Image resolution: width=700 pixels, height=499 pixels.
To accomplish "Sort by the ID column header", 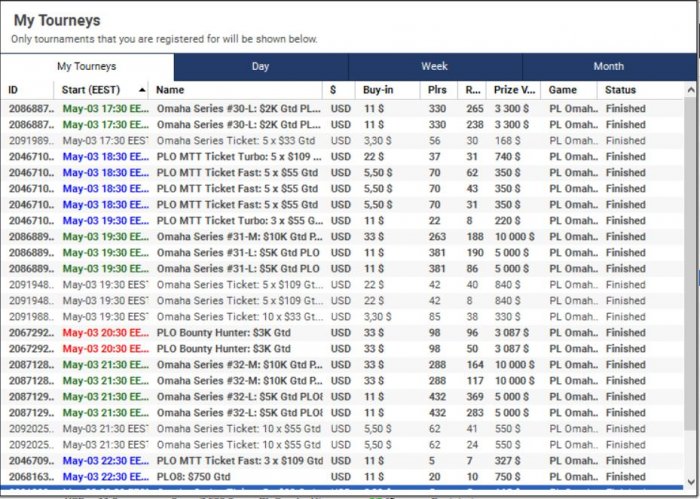I will coord(27,90).
